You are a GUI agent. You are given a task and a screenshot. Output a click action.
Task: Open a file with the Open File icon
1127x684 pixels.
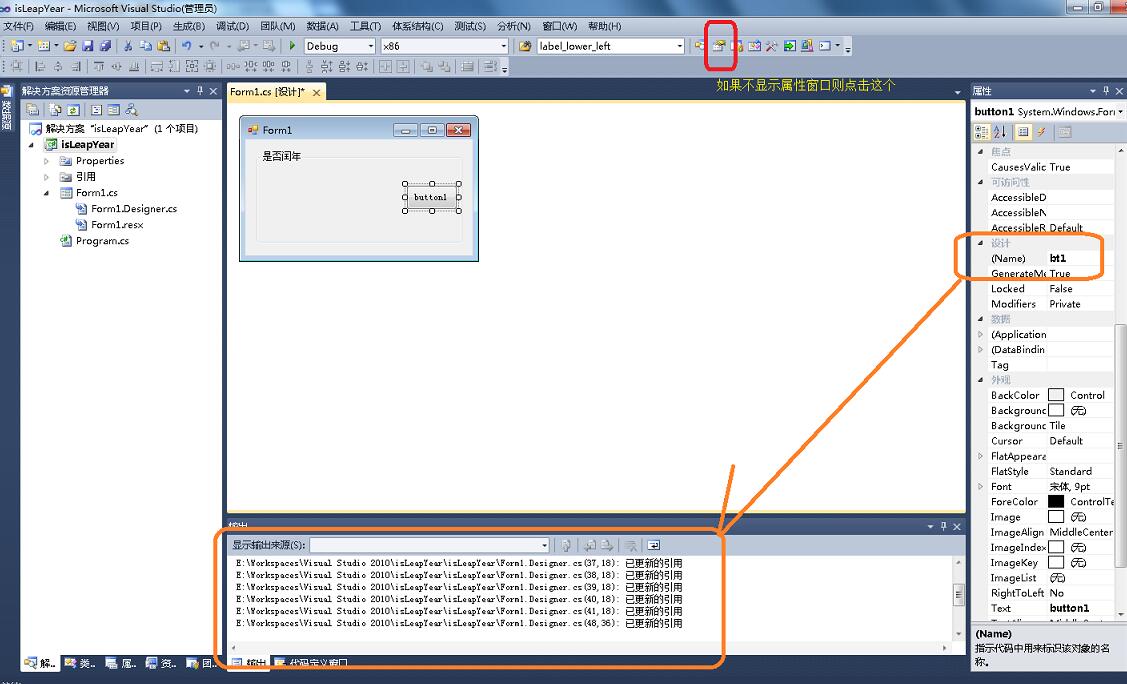(70, 46)
